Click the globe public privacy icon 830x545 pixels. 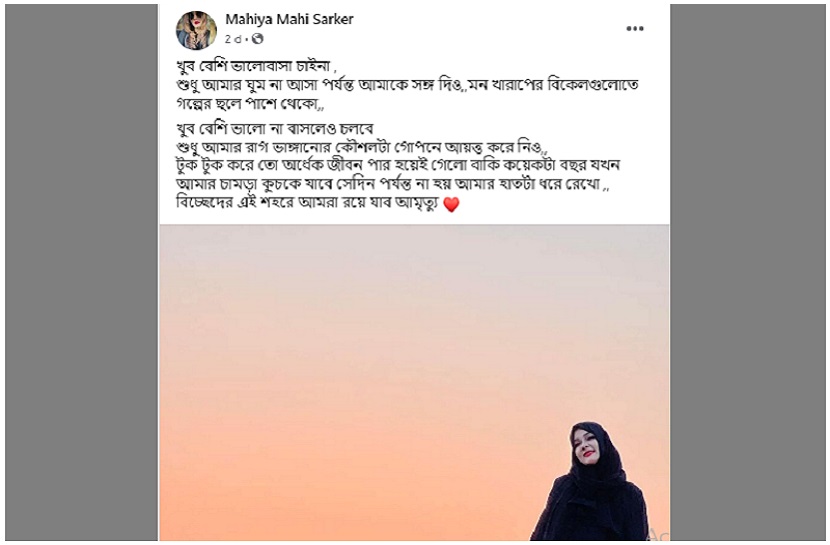pos(257,39)
